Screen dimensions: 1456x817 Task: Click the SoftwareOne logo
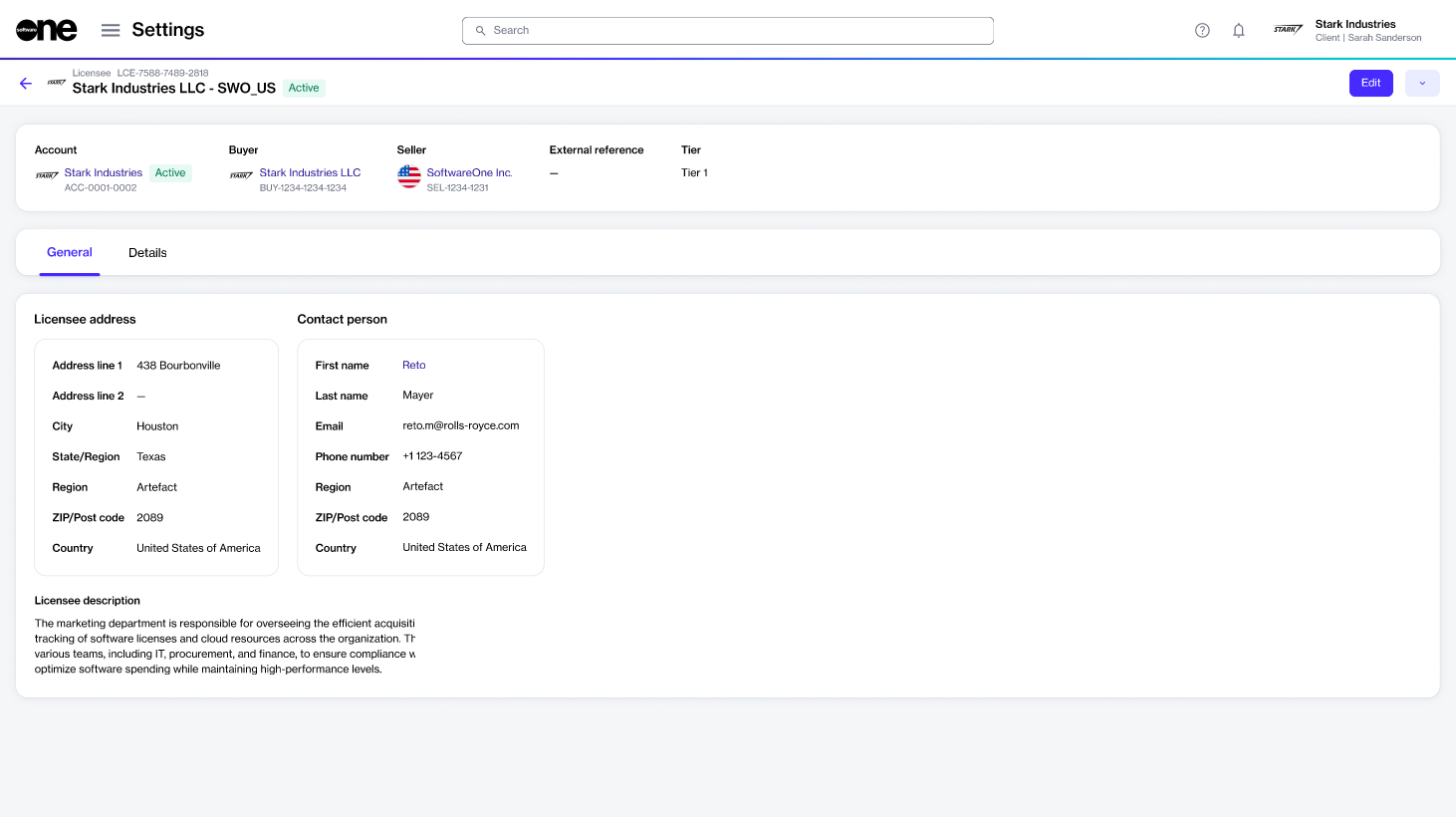point(46,30)
